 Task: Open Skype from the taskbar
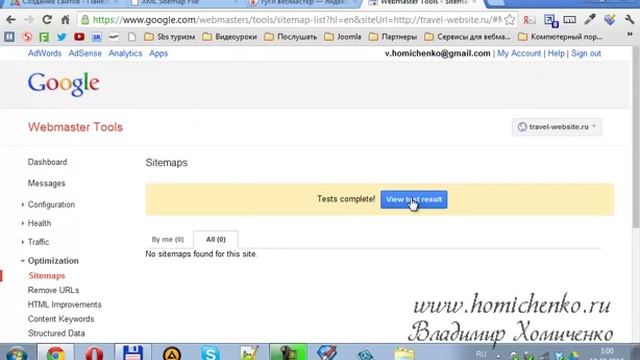coord(210,353)
